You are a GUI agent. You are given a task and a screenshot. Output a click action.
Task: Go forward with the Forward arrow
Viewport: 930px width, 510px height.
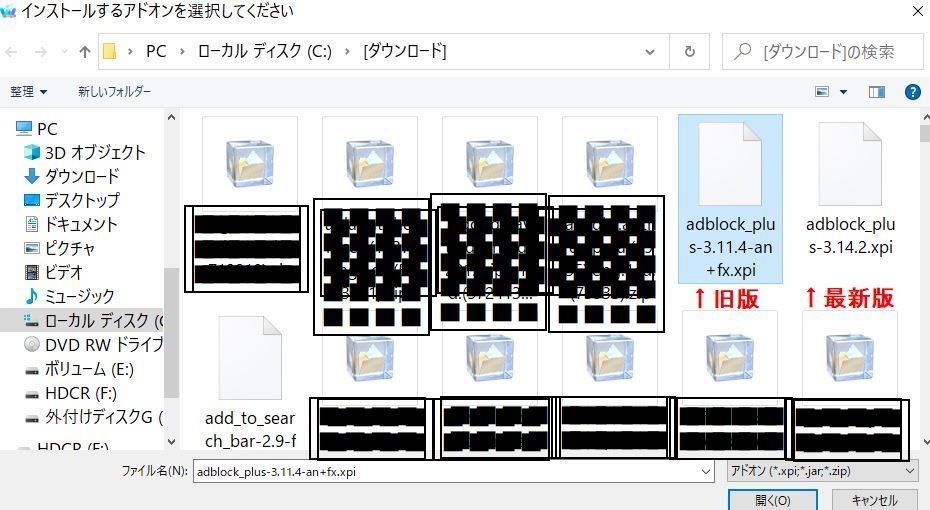pyautogui.click(x=40, y=52)
